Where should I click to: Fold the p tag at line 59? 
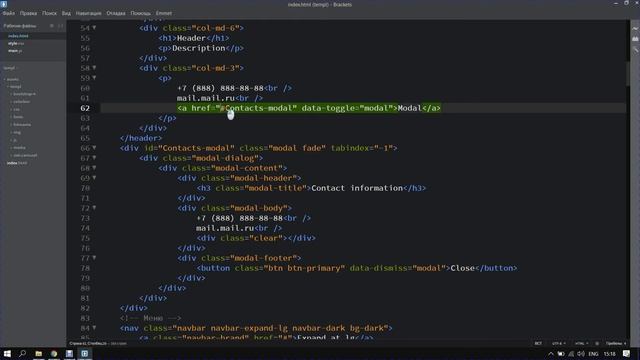click(x=94, y=78)
